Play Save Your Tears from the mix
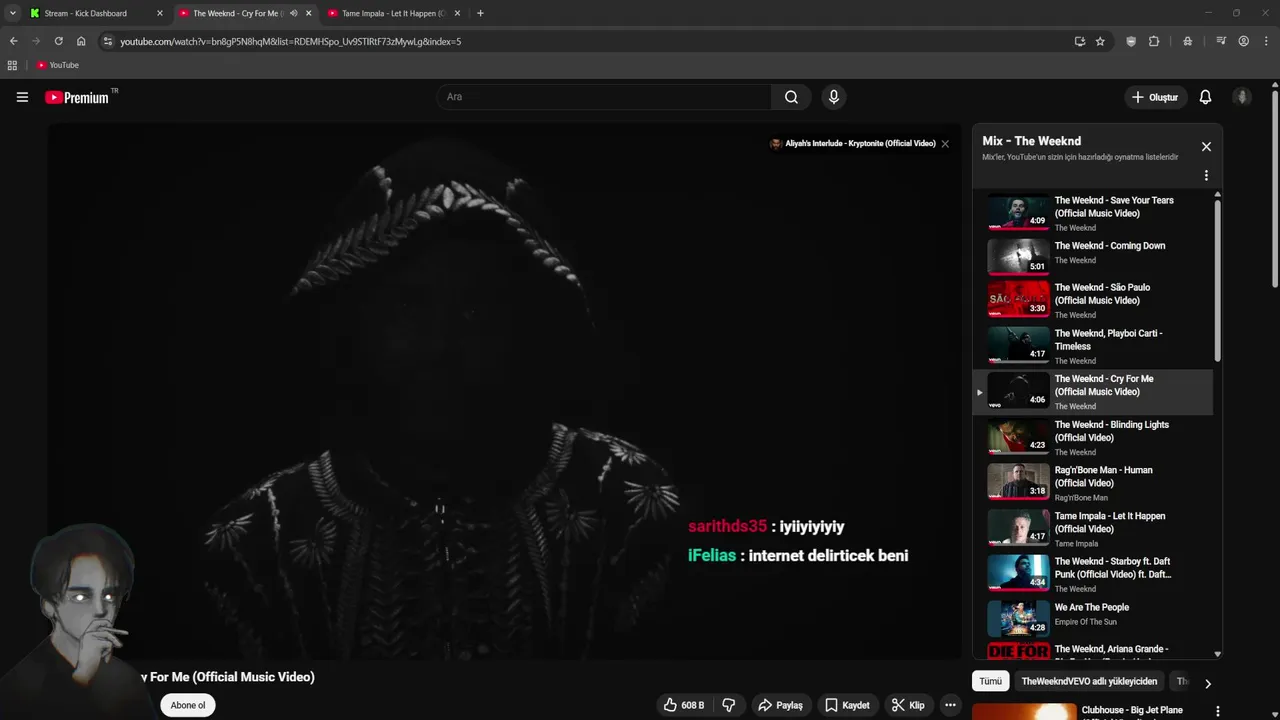The image size is (1280, 720). coord(1094,213)
